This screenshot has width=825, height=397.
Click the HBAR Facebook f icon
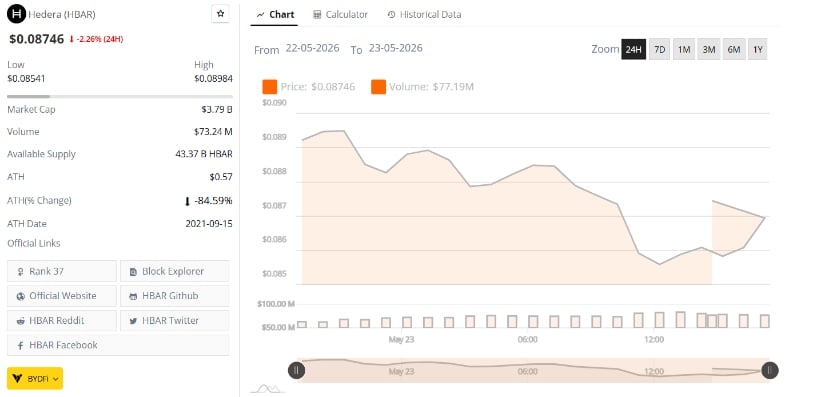(x=21, y=345)
